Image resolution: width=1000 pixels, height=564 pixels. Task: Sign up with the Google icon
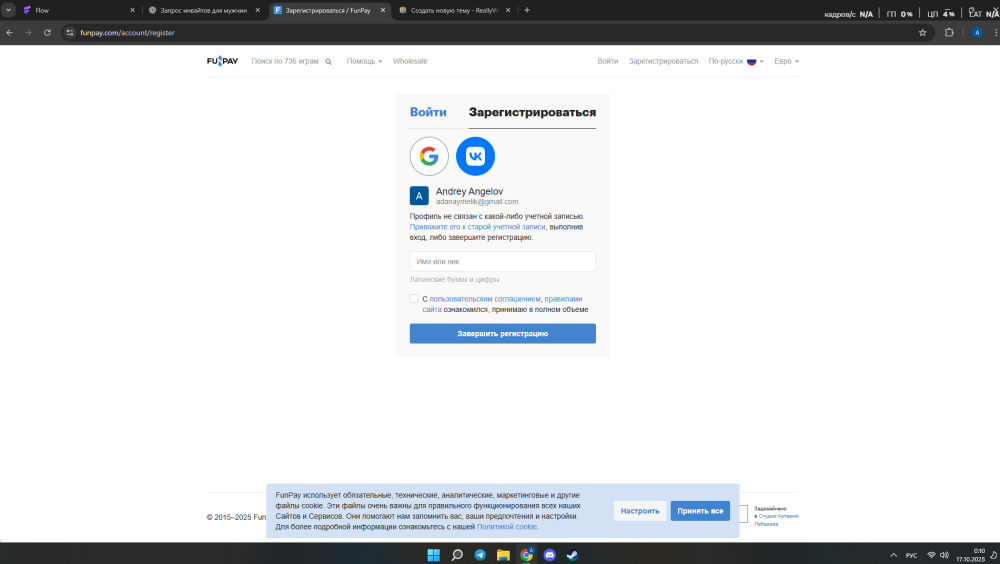pos(429,156)
